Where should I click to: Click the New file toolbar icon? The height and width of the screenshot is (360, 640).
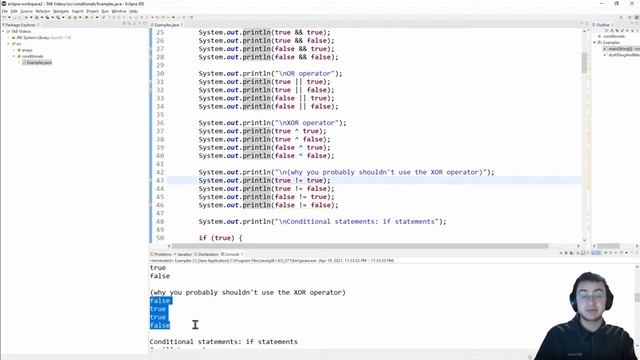pyautogui.click(x=4, y=18)
